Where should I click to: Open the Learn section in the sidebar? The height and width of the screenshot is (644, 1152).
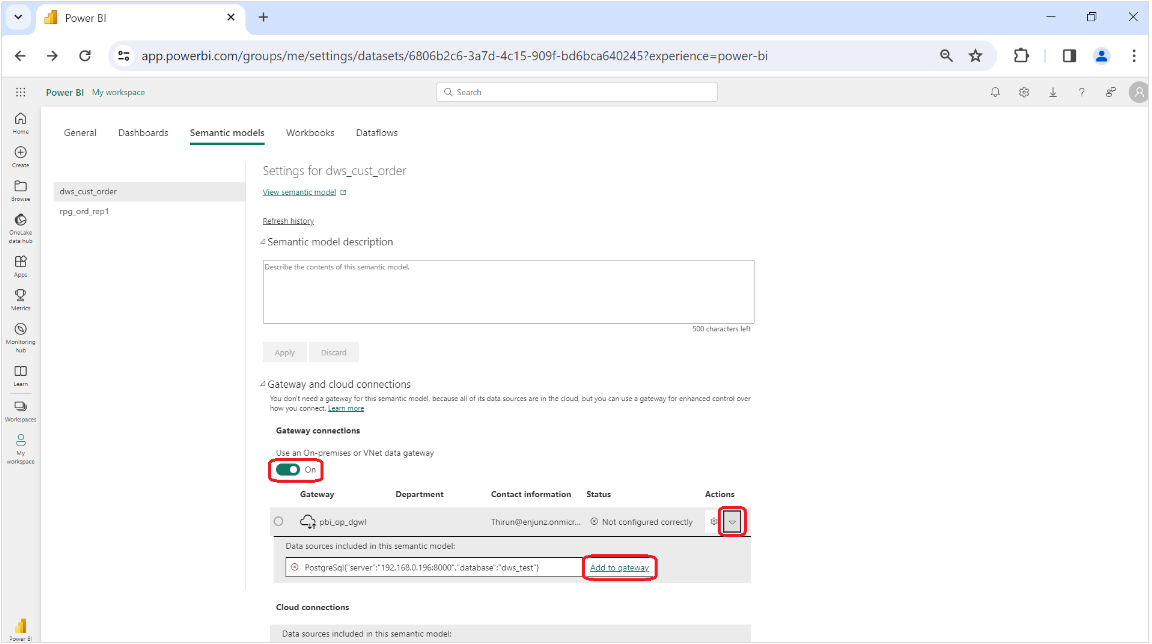click(x=21, y=375)
